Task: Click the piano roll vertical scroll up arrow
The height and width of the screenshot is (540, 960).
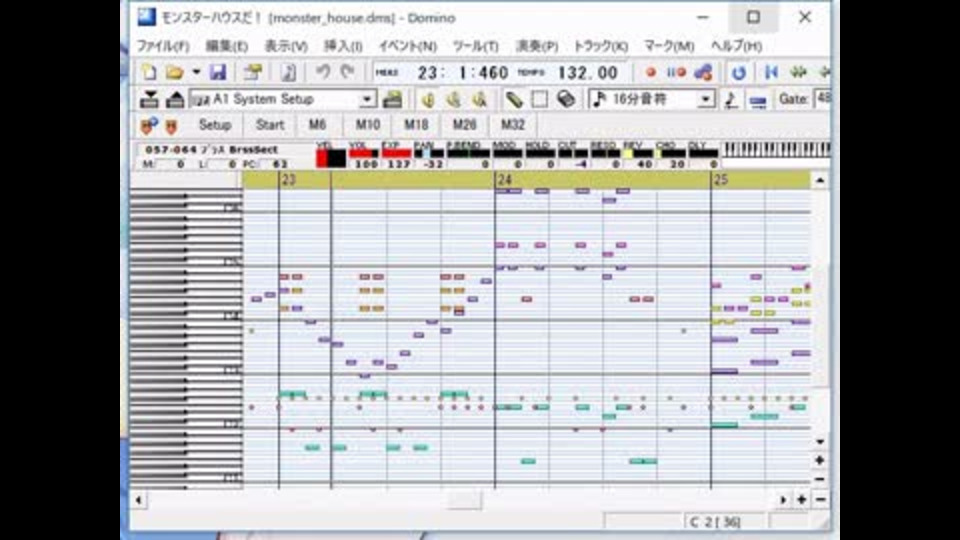Action: 820,180
